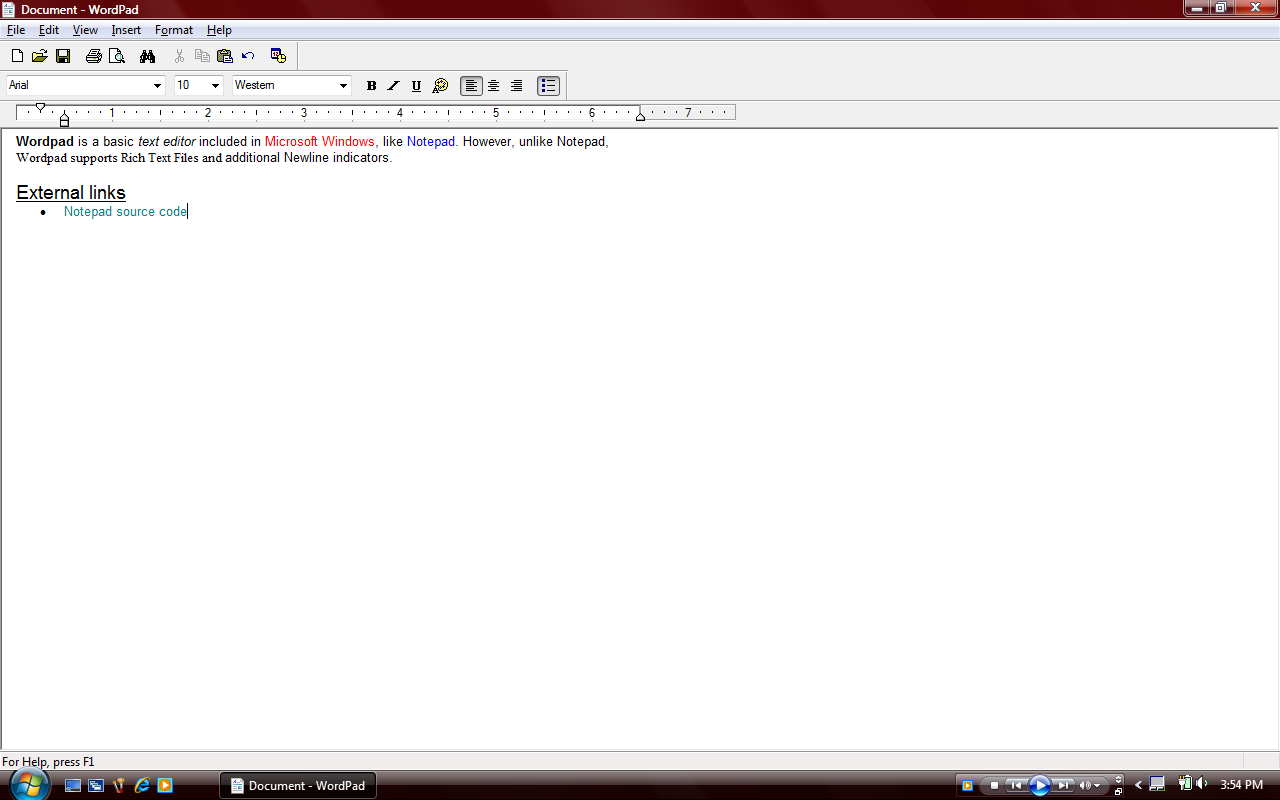This screenshot has width=1280, height=800.
Task: Click the Document - WordPad taskbar button
Action: click(x=298, y=786)
